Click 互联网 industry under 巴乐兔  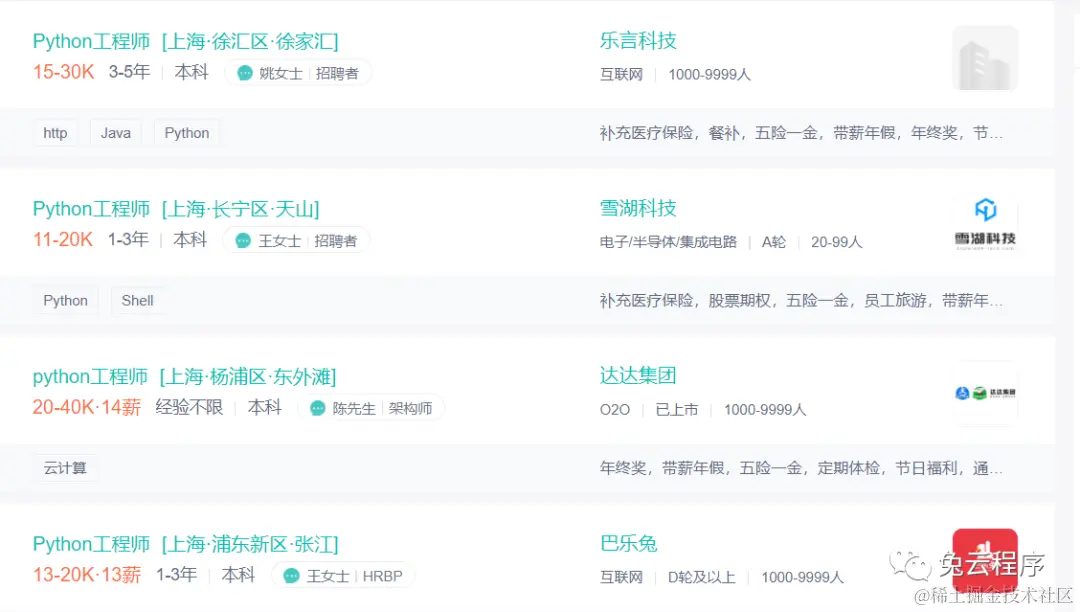(x=621, y=577)
